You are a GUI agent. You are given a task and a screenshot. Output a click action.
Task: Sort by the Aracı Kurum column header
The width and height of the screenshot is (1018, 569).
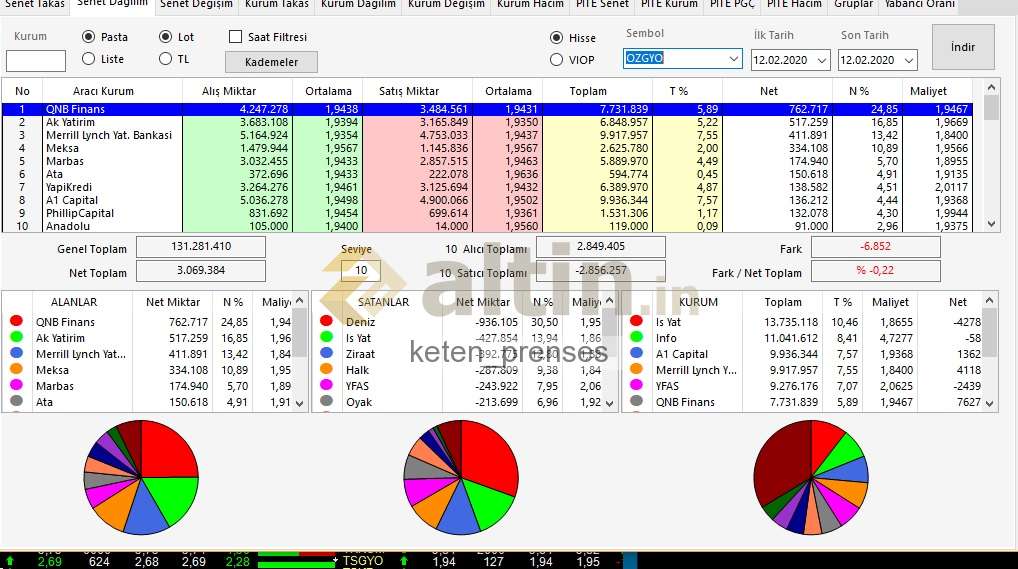(x=103, y=91)
